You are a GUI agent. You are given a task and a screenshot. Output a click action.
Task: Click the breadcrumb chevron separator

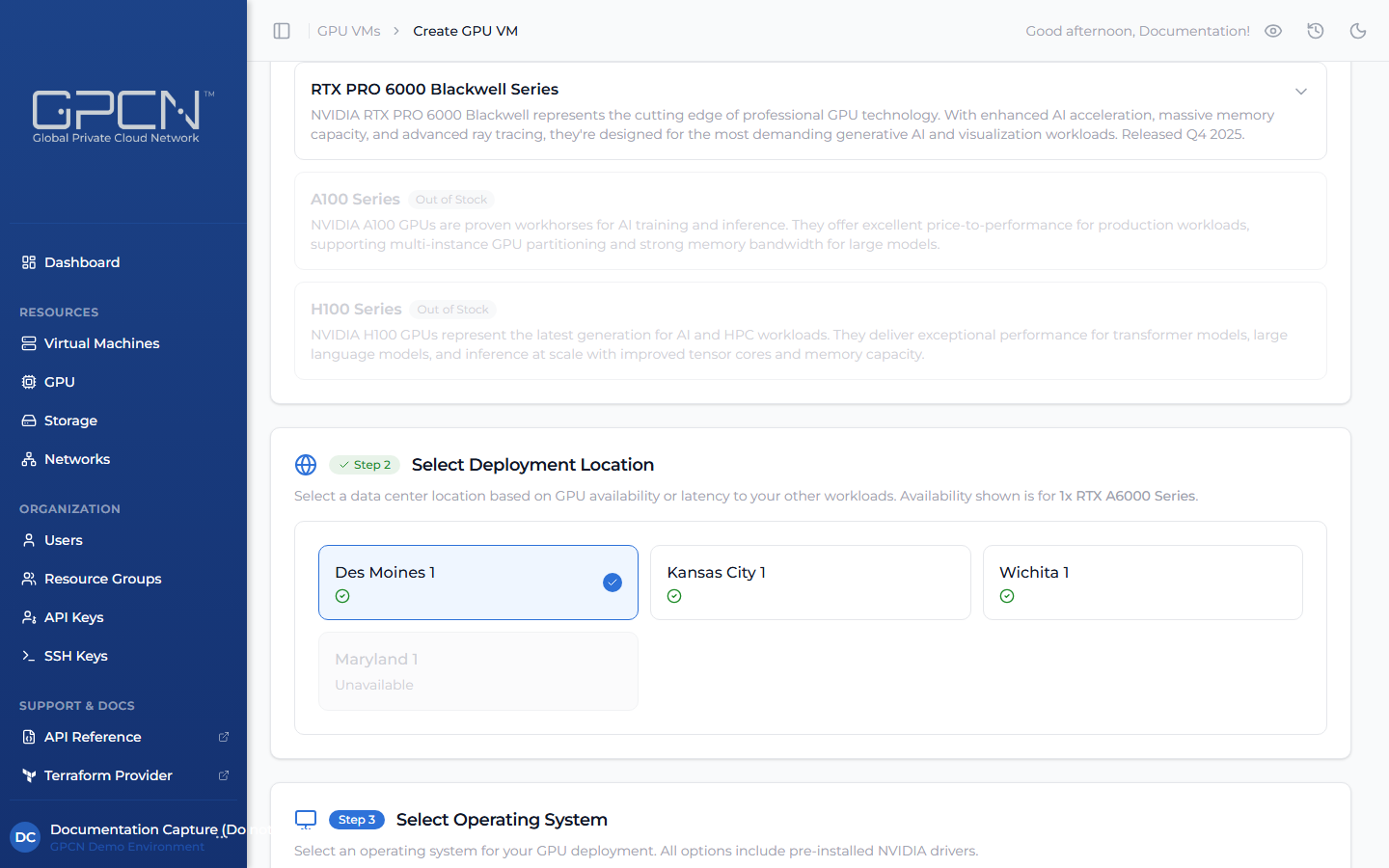point(396,31)
